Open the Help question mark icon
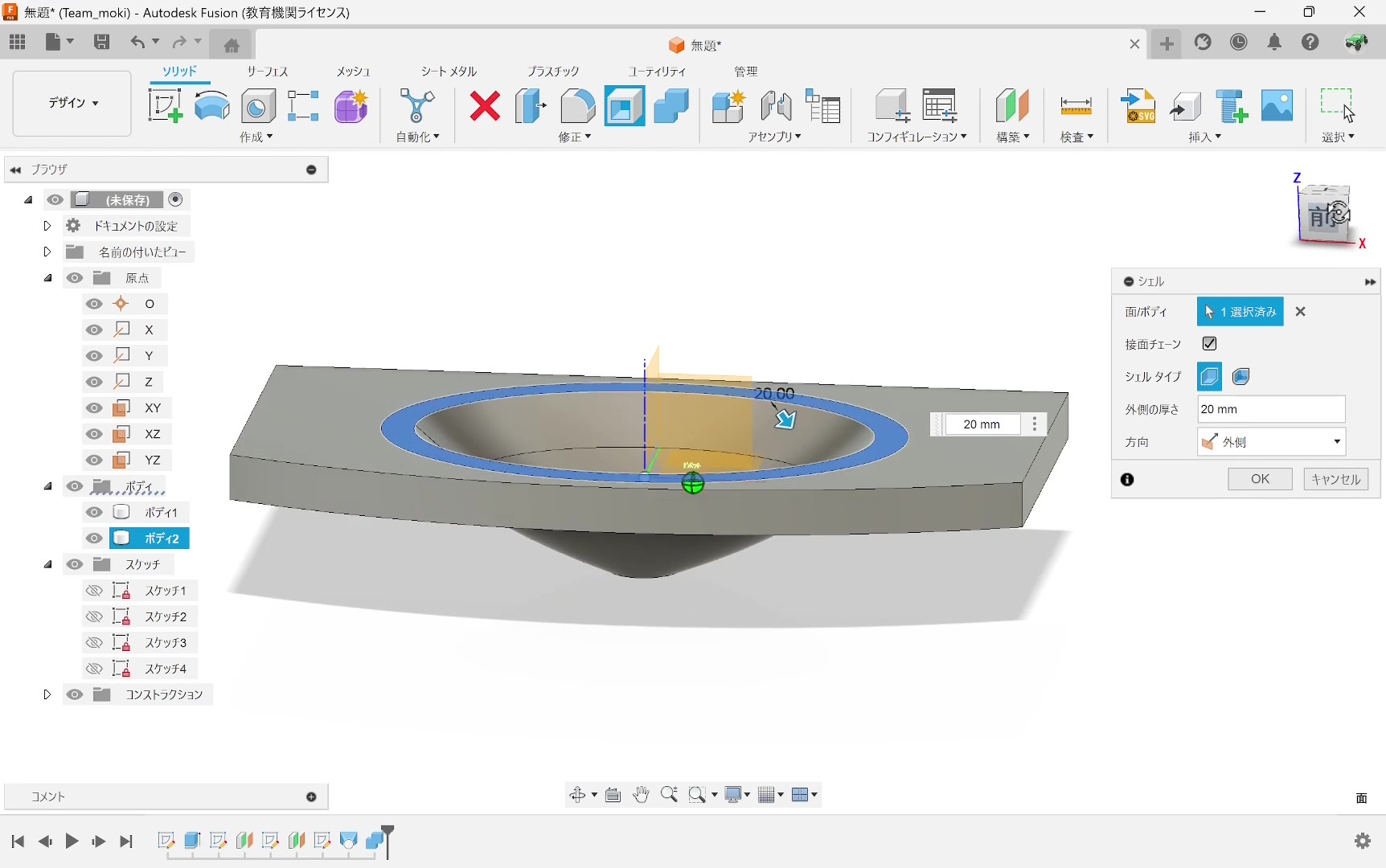This screenshot has height=868, width=1386. pos(1311,43)
